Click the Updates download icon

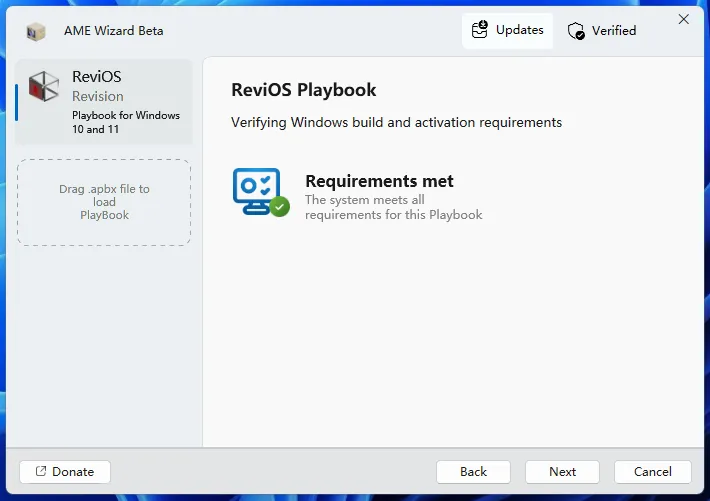[480, 30]
